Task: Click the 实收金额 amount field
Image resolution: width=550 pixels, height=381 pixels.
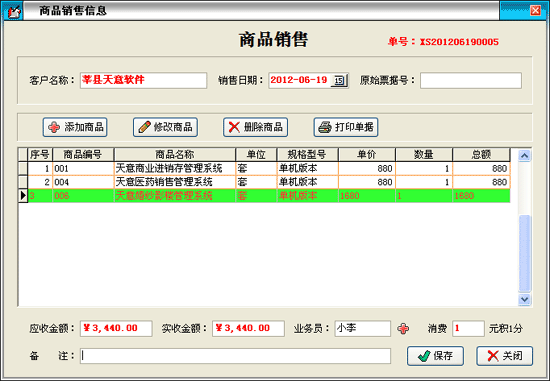Action: pos(248,328)
